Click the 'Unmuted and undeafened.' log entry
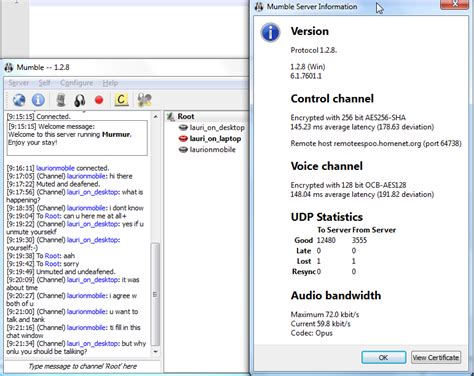The height and width of the screenshot is (376, 474). coord(76,272)
